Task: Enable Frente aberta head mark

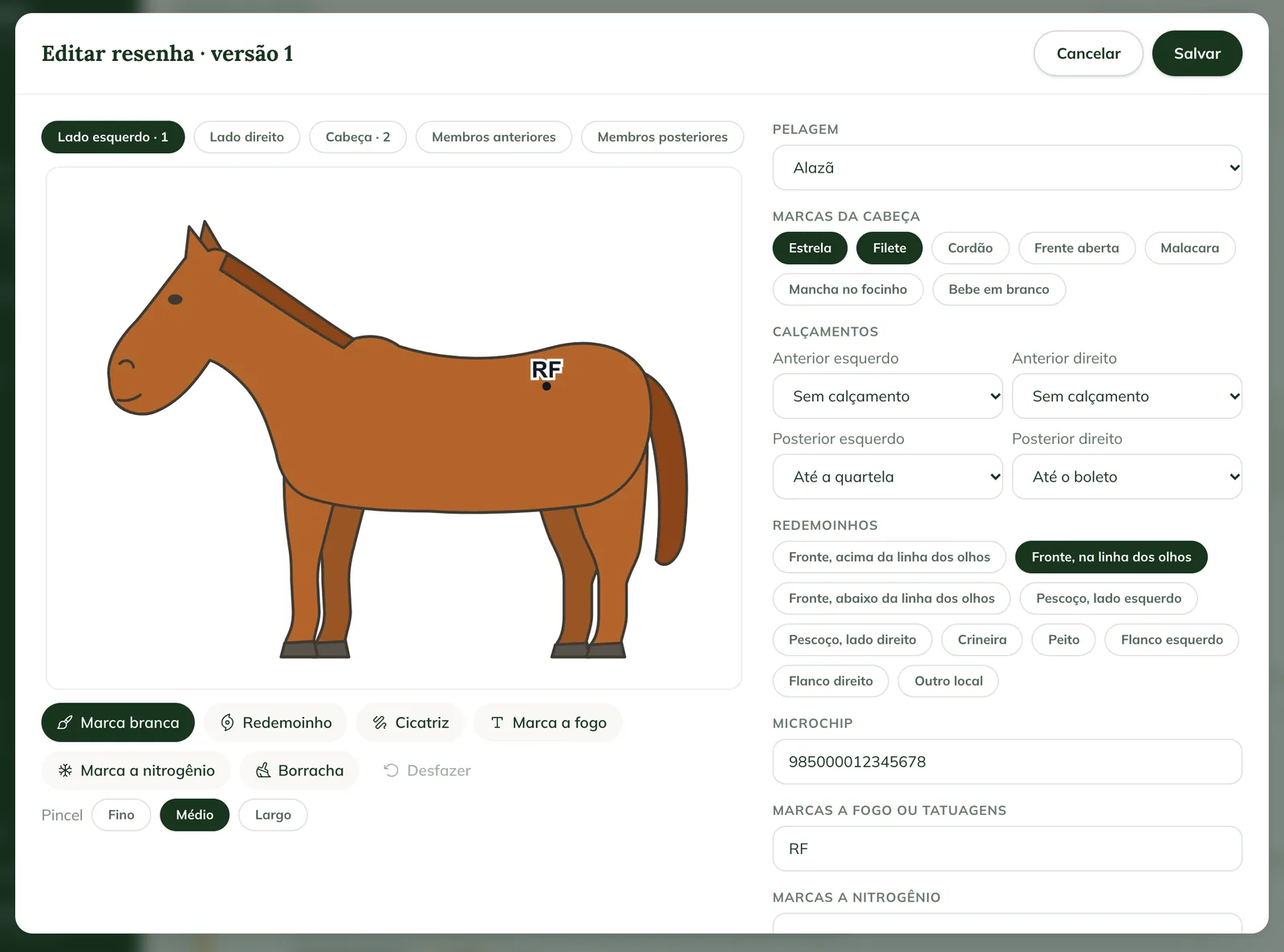Action: point(1076,248)
